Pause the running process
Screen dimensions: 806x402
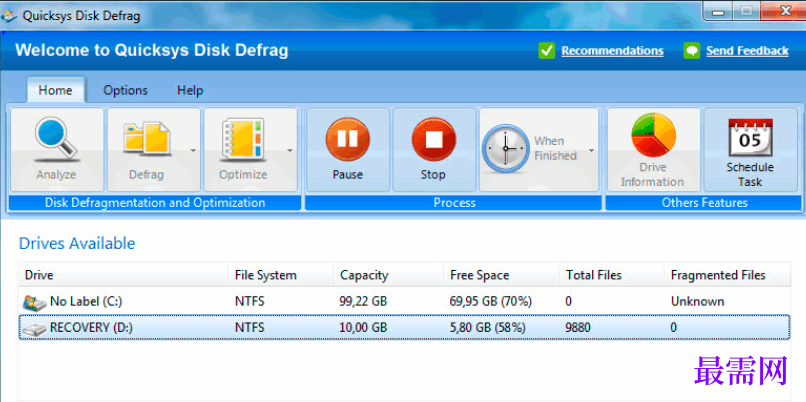347,150
